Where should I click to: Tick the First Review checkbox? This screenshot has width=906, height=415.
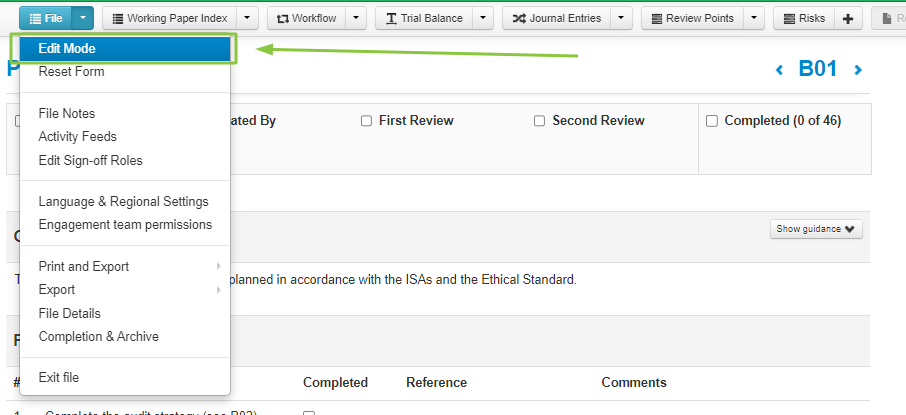(366, 121)
